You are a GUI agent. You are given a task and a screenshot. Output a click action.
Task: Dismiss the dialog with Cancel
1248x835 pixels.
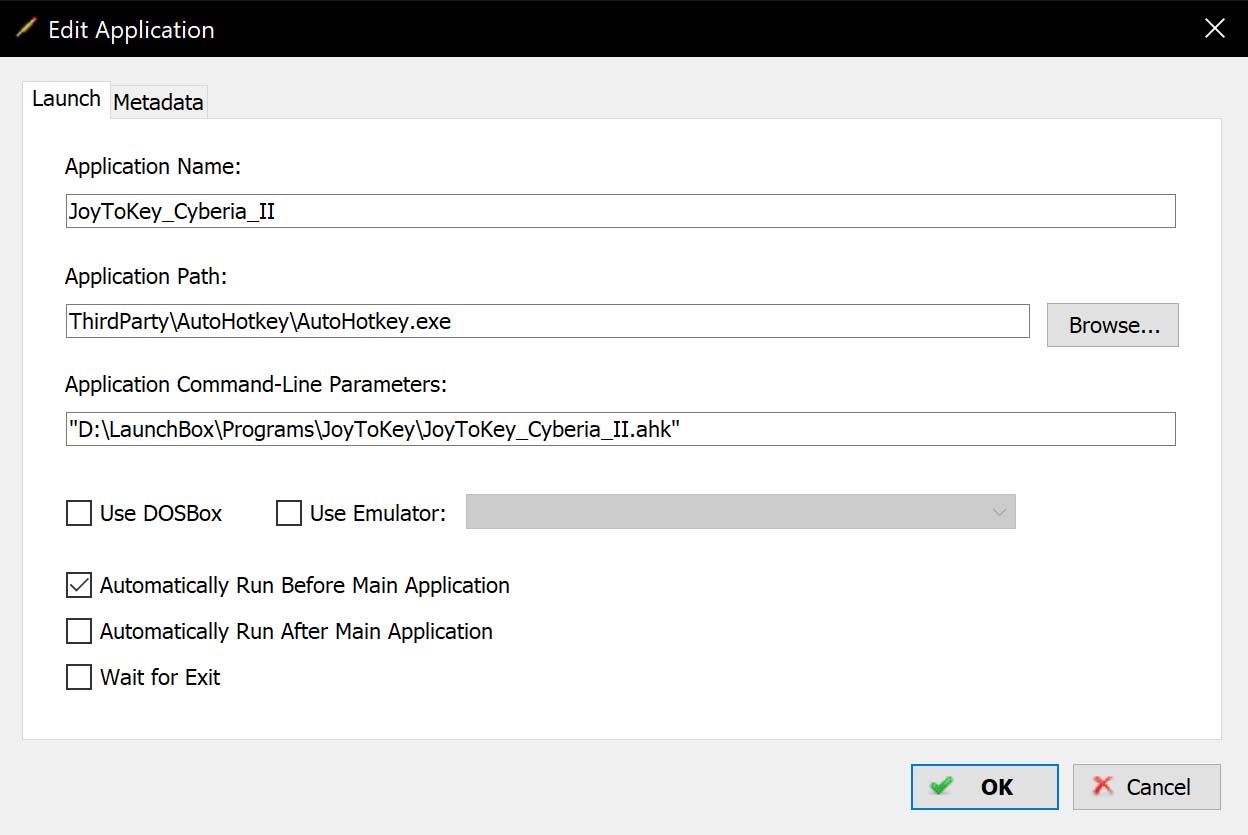(x=1147, y=787)
